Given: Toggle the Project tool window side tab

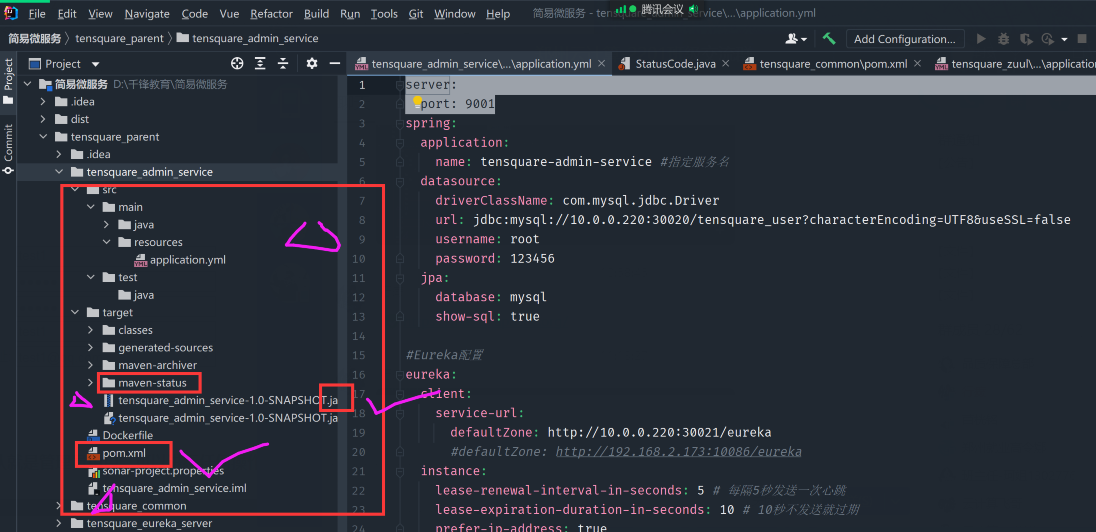Looking at the screenshot, I should pyautogui.click(x=8, y=81).
